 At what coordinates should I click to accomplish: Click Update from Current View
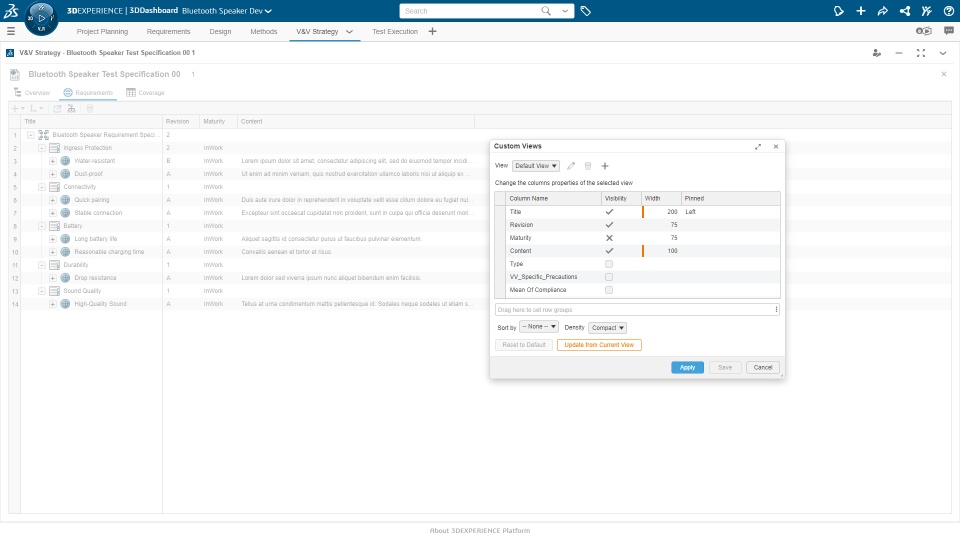tap(599, 345)
